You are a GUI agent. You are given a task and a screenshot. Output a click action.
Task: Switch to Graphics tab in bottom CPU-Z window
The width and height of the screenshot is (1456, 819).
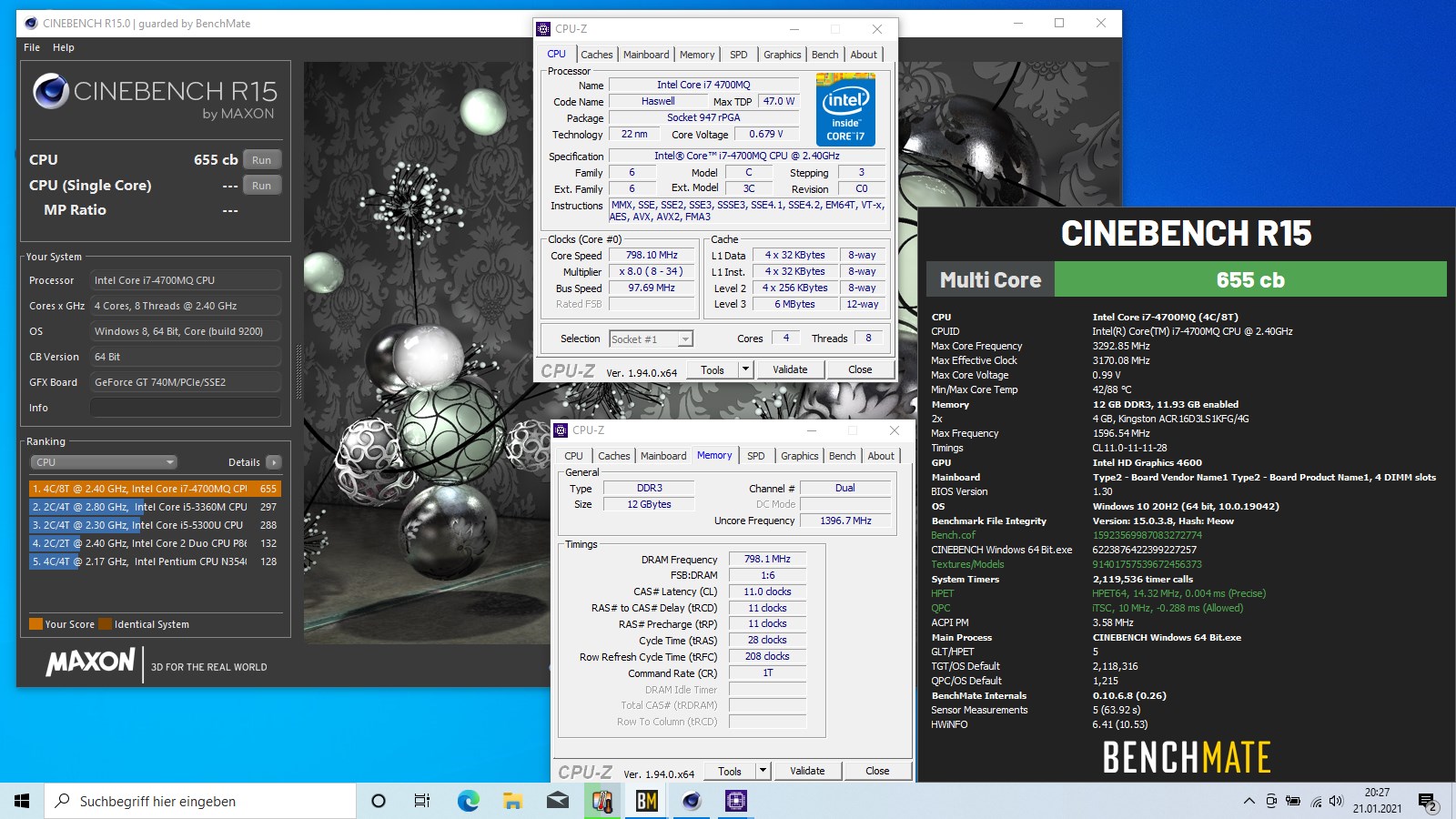[800, 456]
